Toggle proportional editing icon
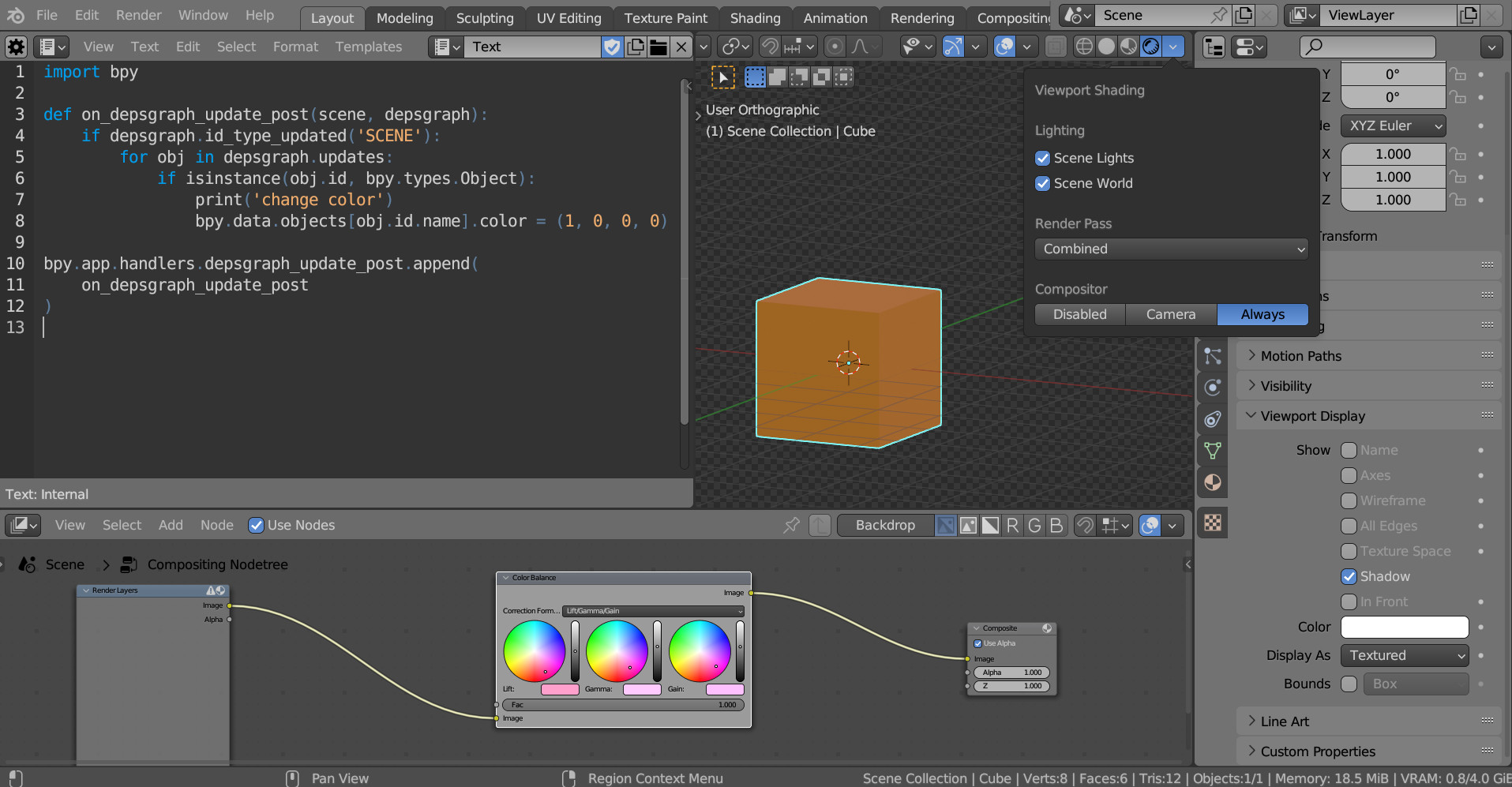Viewport: 1512px width, 787px height. tap(835, 47)
